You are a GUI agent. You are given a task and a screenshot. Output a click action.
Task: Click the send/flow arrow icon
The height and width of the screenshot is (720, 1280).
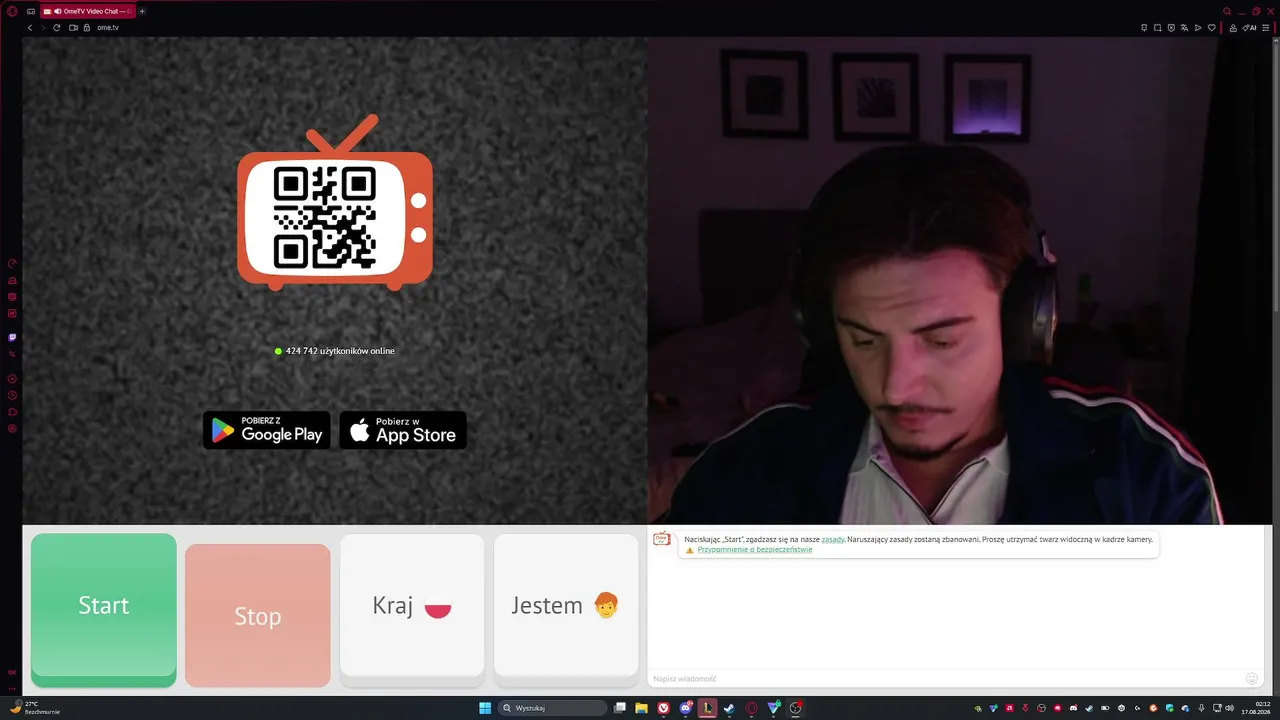[x=1198, y=28]
